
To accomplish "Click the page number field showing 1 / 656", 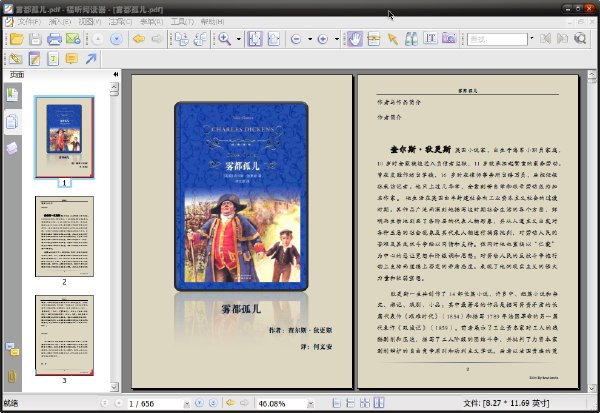I will pos(155,403).
